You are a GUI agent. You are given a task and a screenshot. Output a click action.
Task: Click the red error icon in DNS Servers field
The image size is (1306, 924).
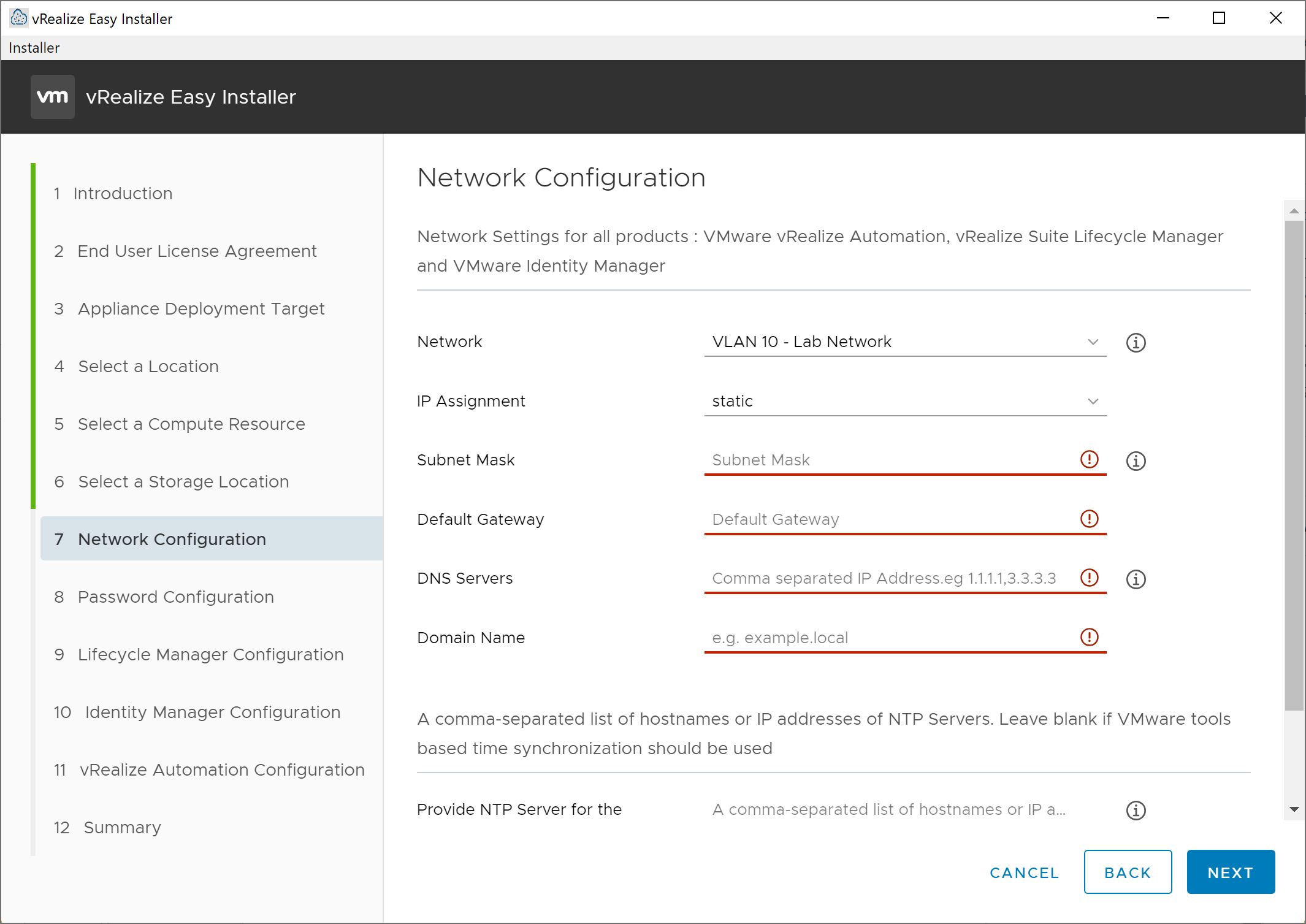click(x=1089, y=578)
